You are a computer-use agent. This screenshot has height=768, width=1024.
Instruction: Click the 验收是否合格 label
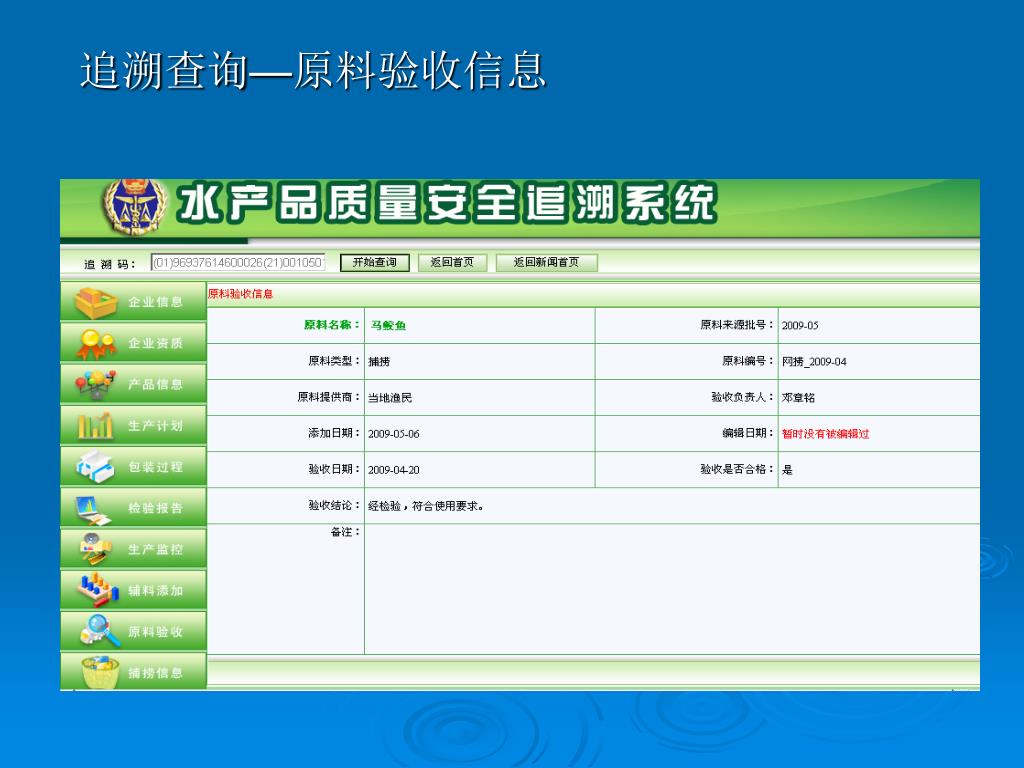737,469
